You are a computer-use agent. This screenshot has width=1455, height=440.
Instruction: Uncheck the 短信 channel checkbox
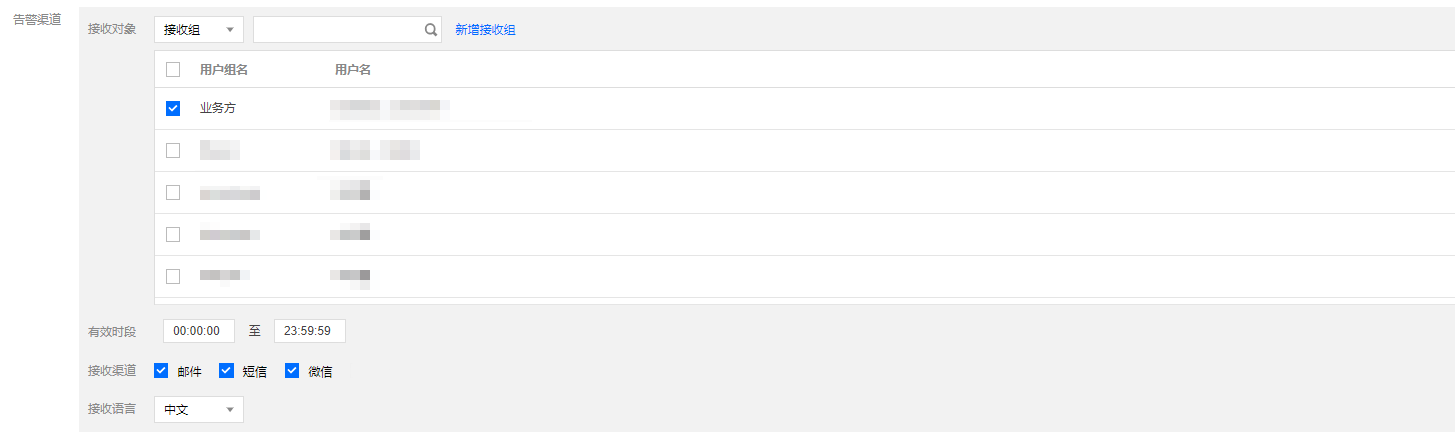[226, 371]
